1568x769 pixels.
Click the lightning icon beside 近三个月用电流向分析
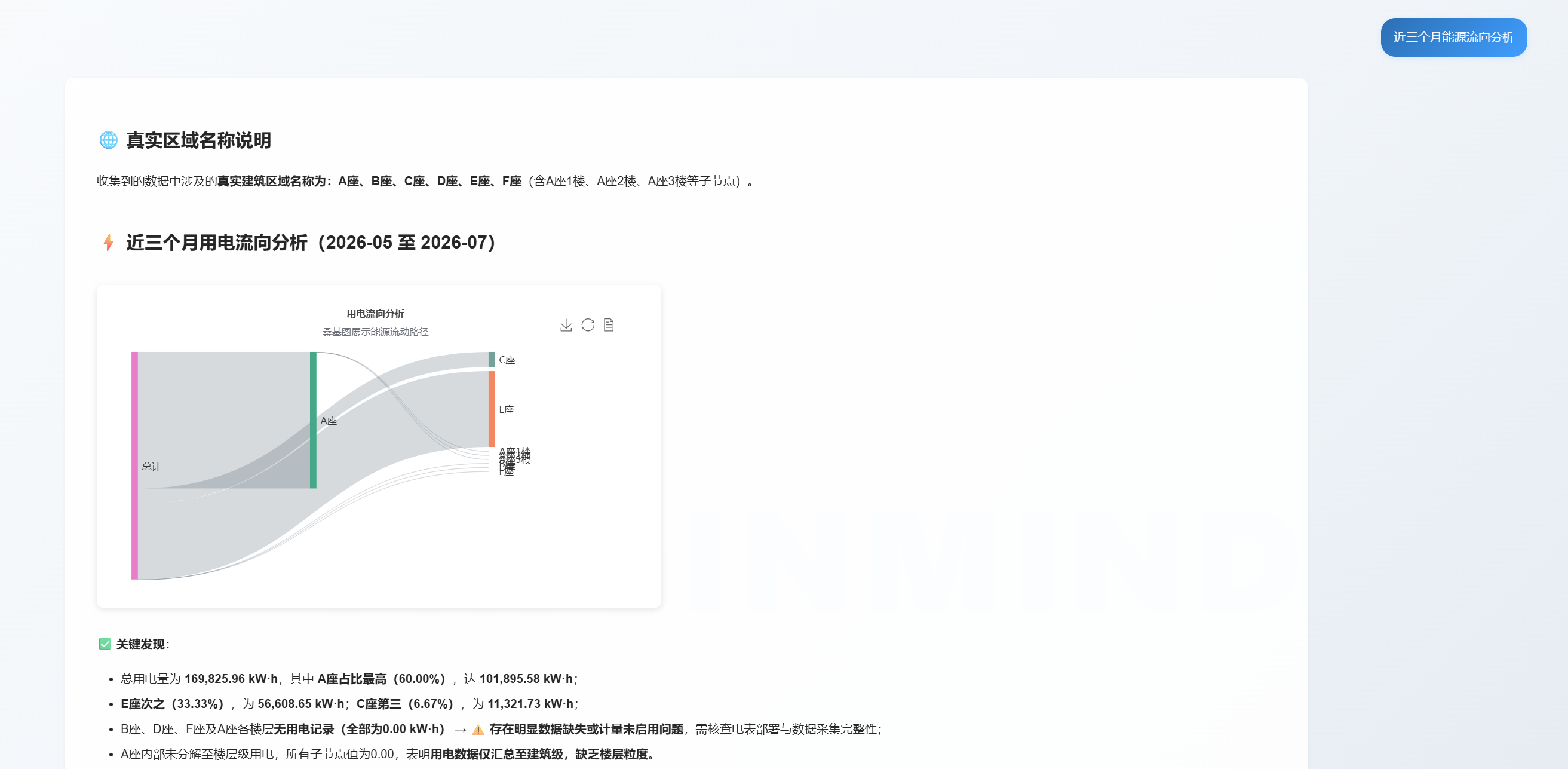point(108,243)
